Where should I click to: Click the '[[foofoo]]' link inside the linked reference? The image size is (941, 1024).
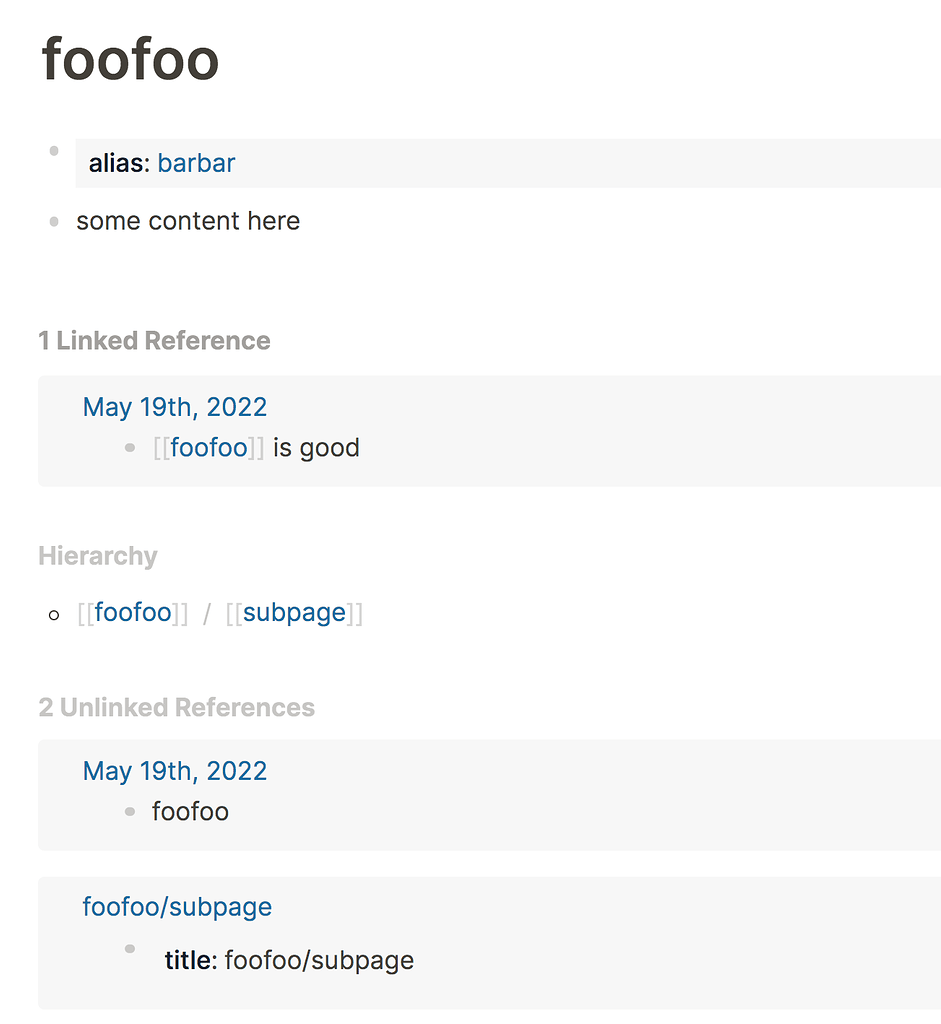click(209, 448)
